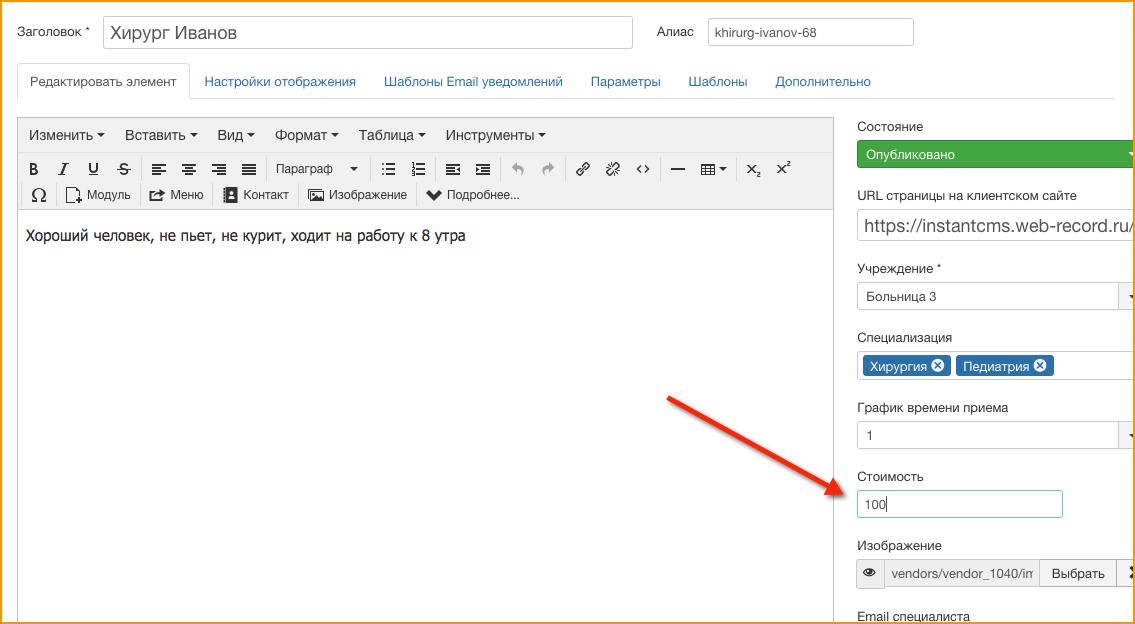Open the Вставить editor menu
The width and height of the screenshot is (1135, 624).
click(161, 135)
